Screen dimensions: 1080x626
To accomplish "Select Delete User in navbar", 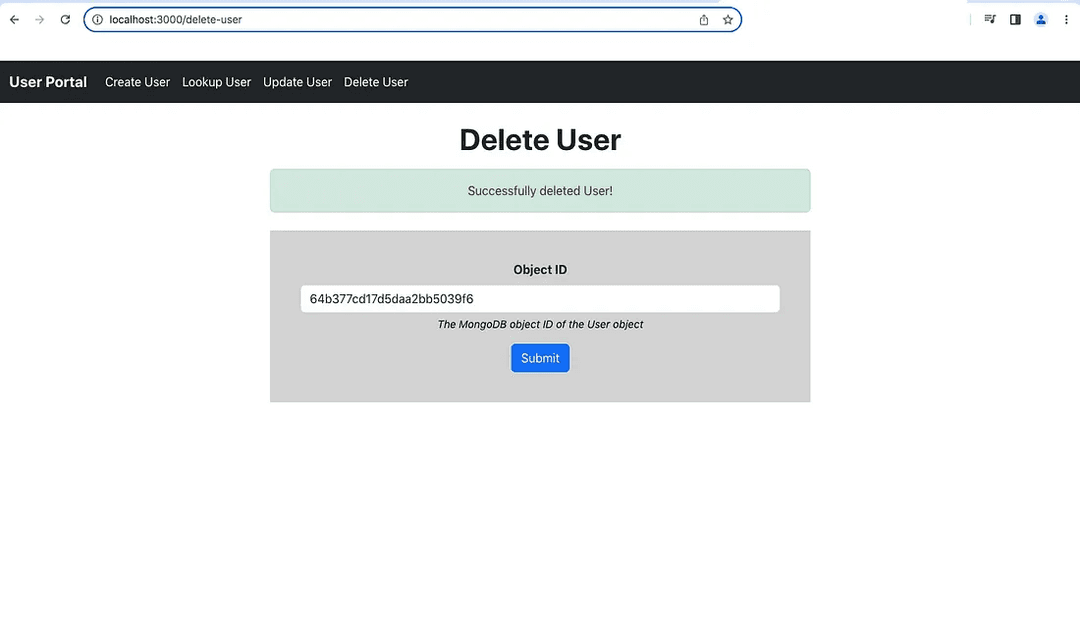I will pyautogui.click(x=376, y=82).
